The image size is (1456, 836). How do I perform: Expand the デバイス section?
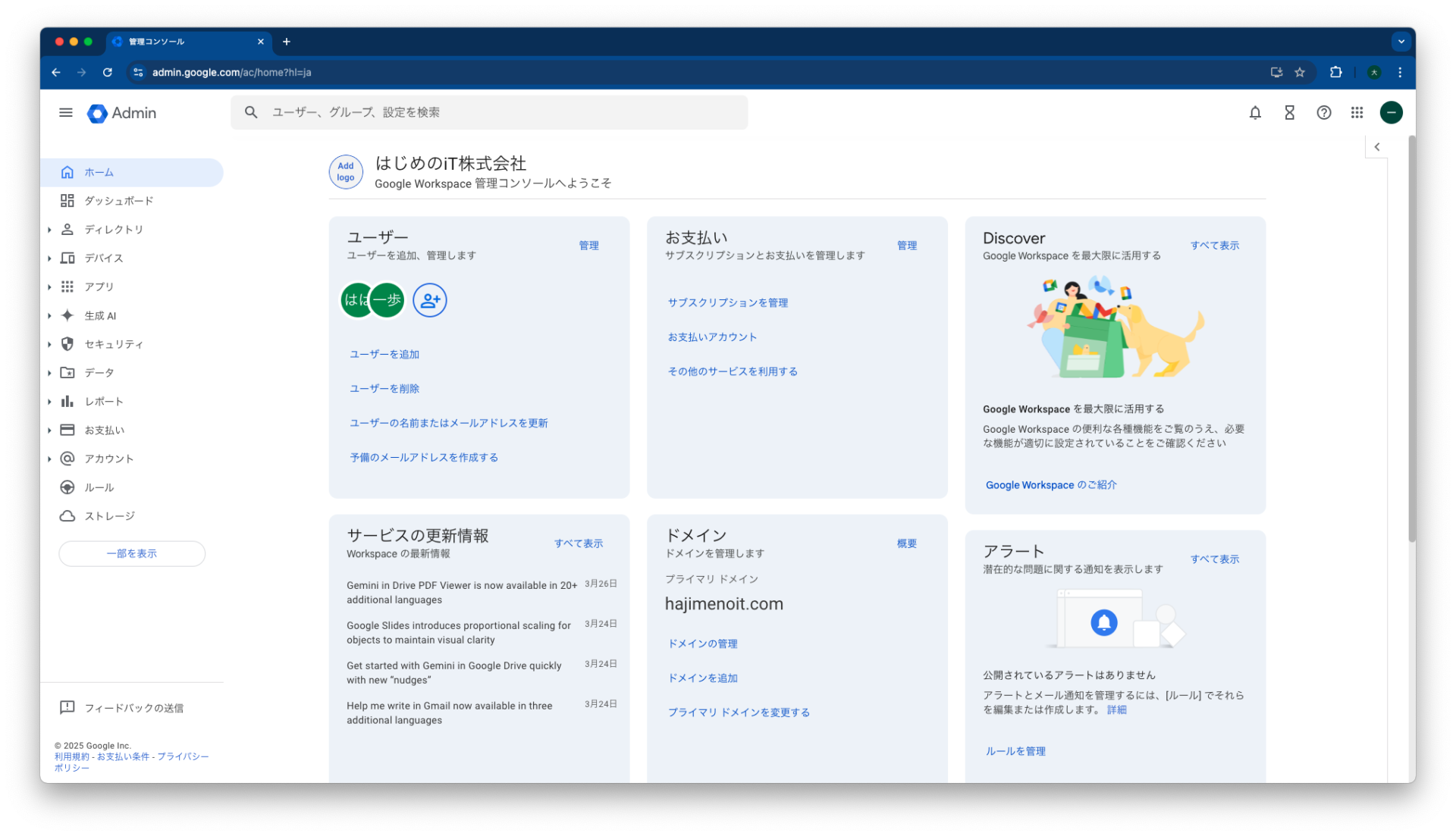click(50, 258)
